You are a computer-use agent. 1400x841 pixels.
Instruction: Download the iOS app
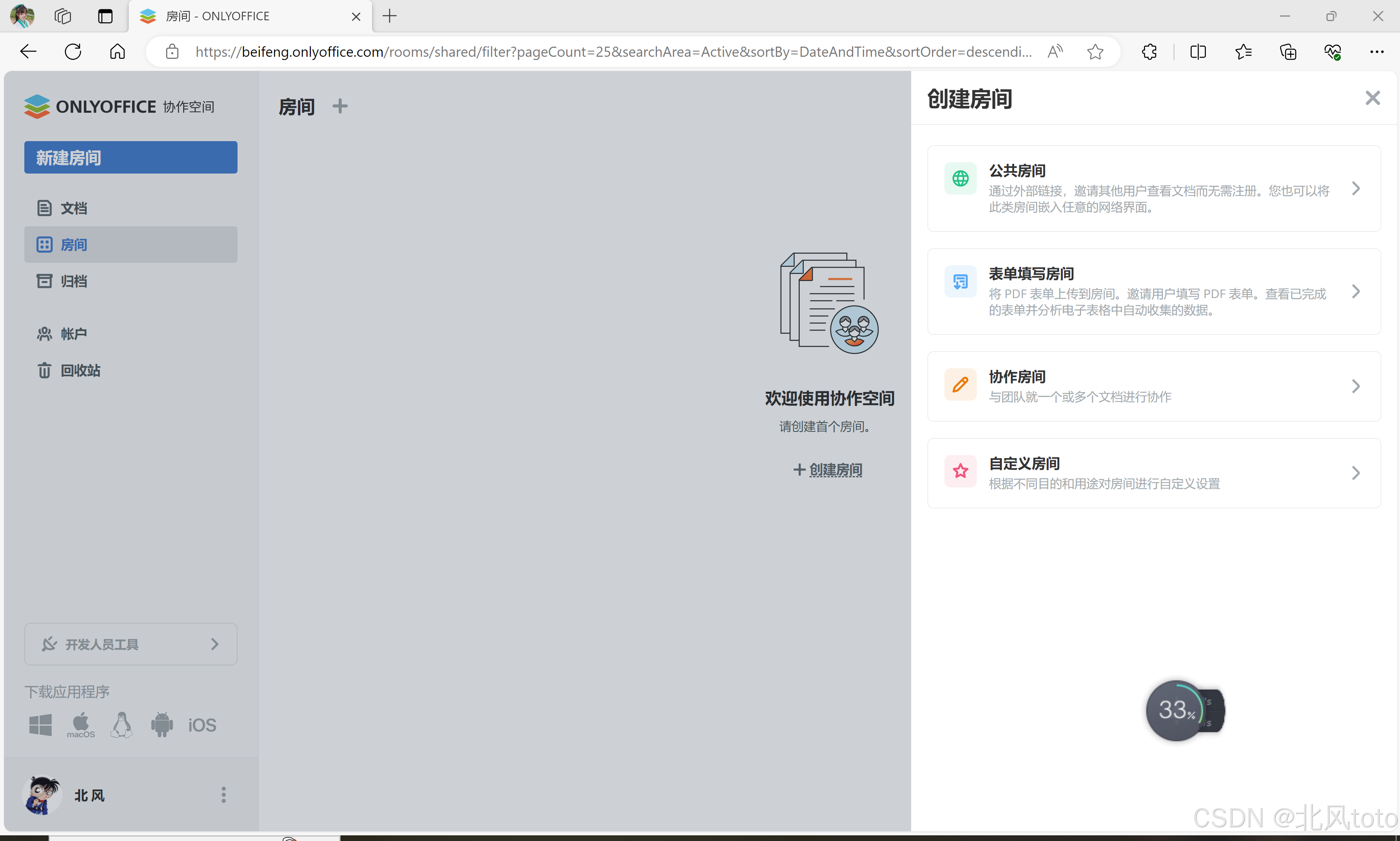pos(201,724)
